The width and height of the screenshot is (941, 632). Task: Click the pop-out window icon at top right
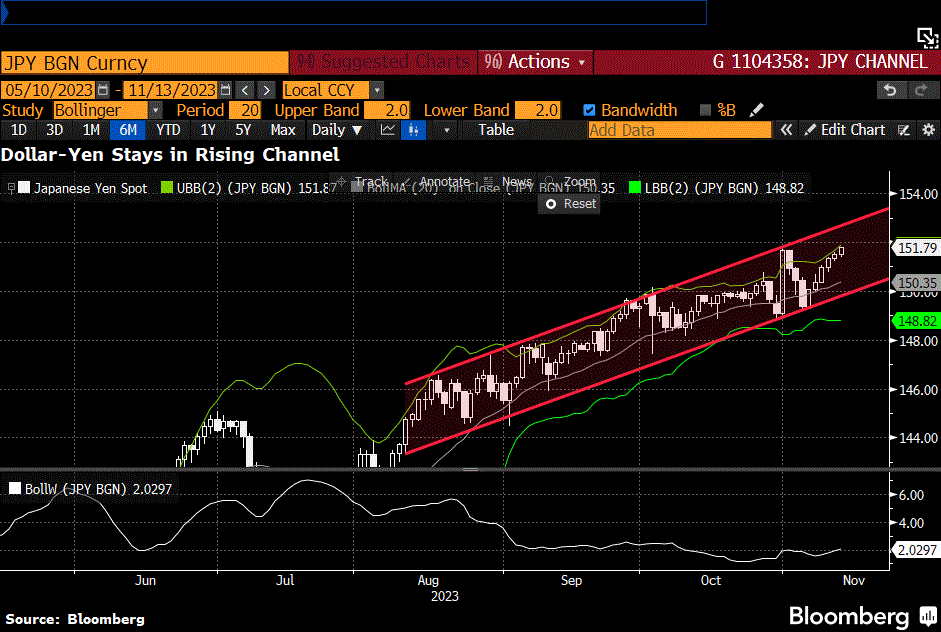pyautogui.click(x=927, y=38)
